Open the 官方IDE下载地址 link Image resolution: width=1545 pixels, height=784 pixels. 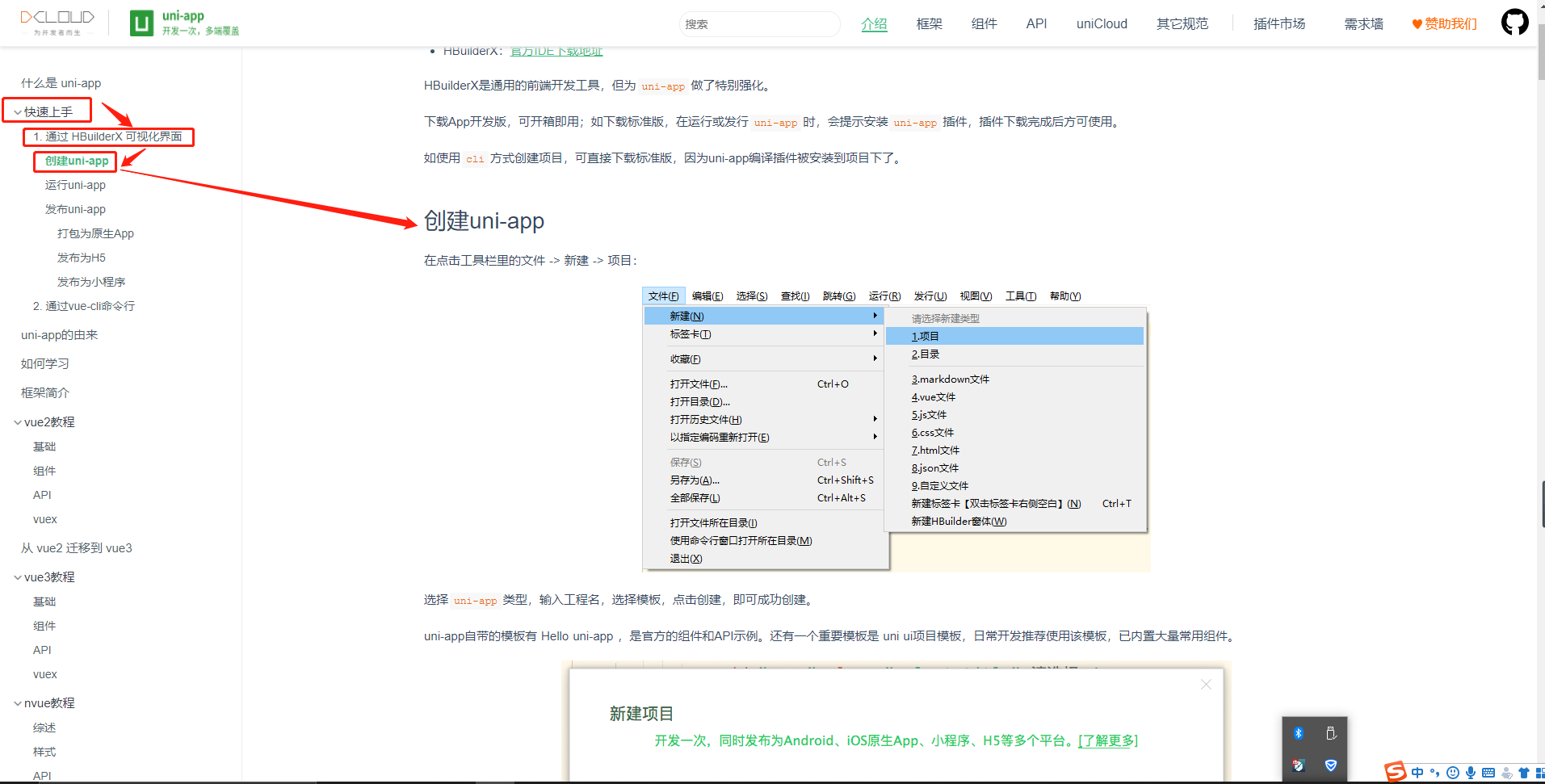pos(556,51)
